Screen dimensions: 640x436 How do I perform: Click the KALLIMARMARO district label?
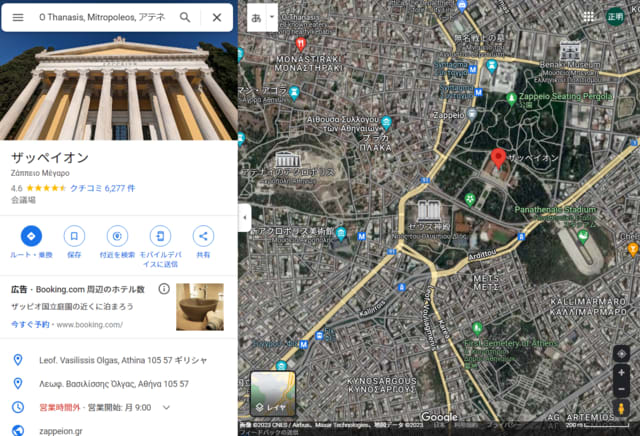point(588,307)
